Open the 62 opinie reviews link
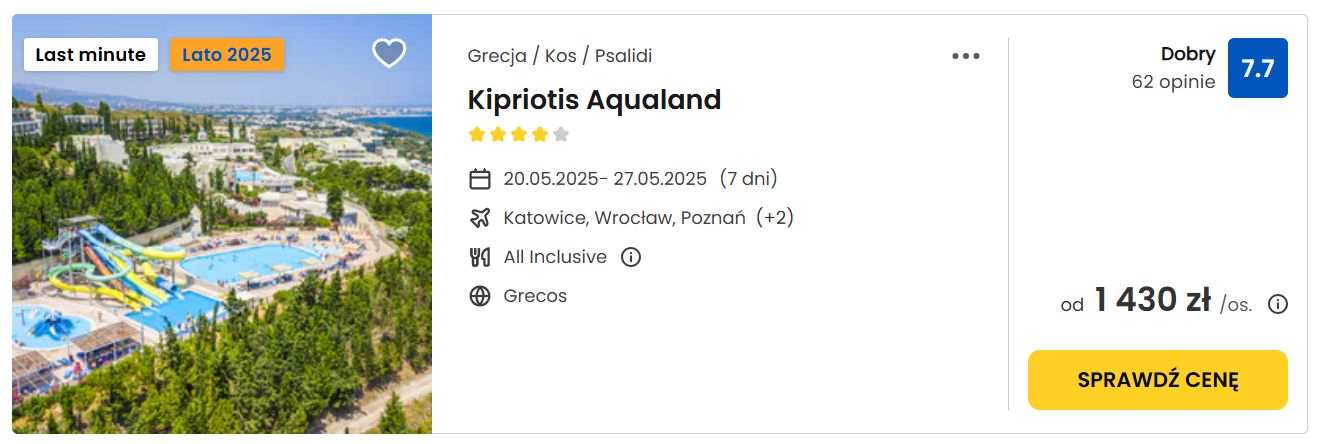Image resolution: width=1319 pixels, height=444 pixels. tap(1174, 82)
